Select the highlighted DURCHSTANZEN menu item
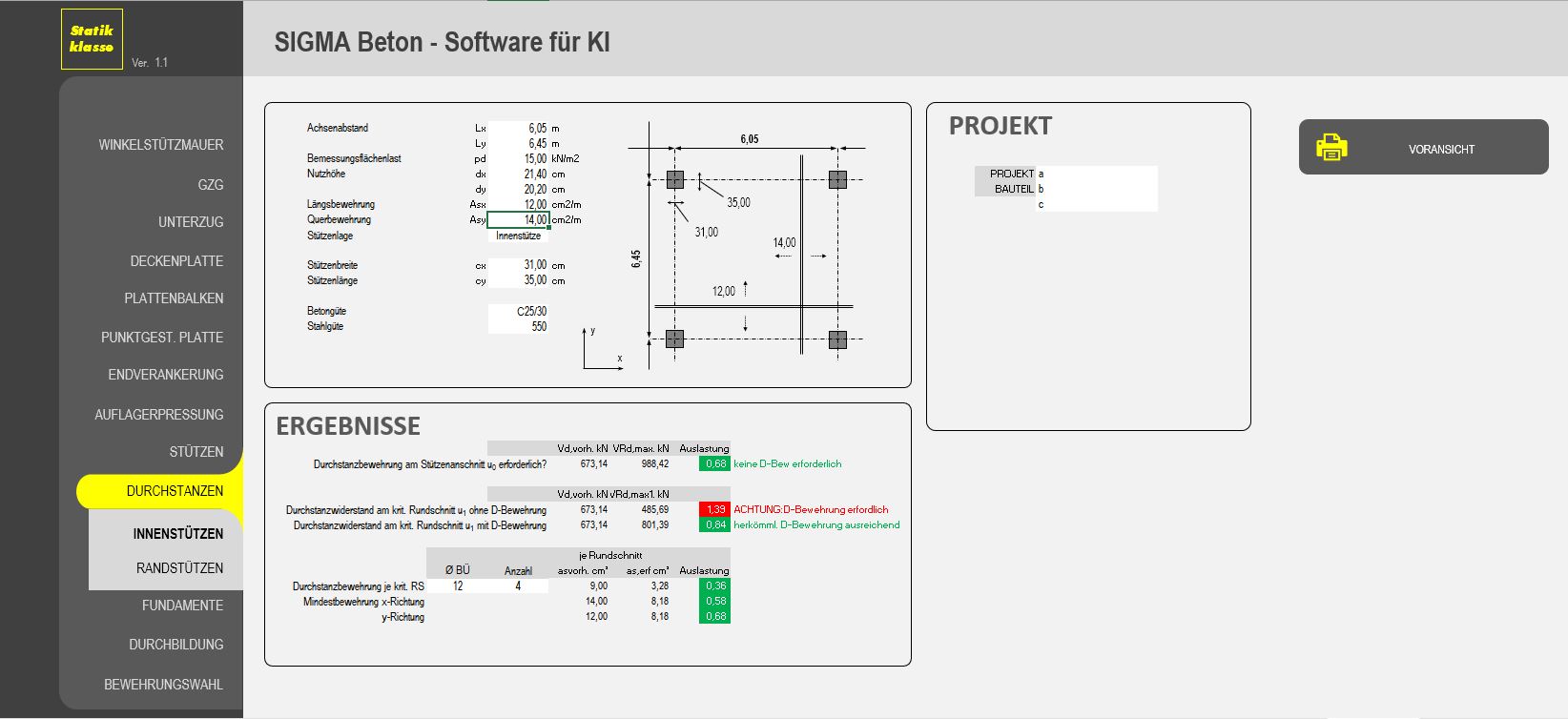 (x=175, y=491)
